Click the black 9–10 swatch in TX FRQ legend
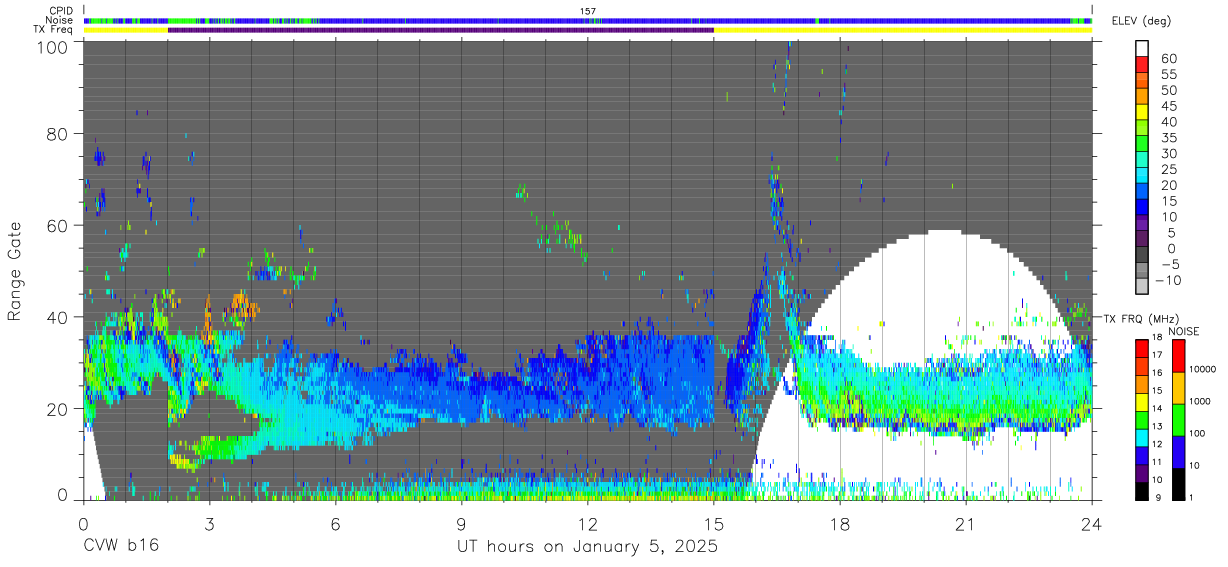 (x=1141, y=491)
